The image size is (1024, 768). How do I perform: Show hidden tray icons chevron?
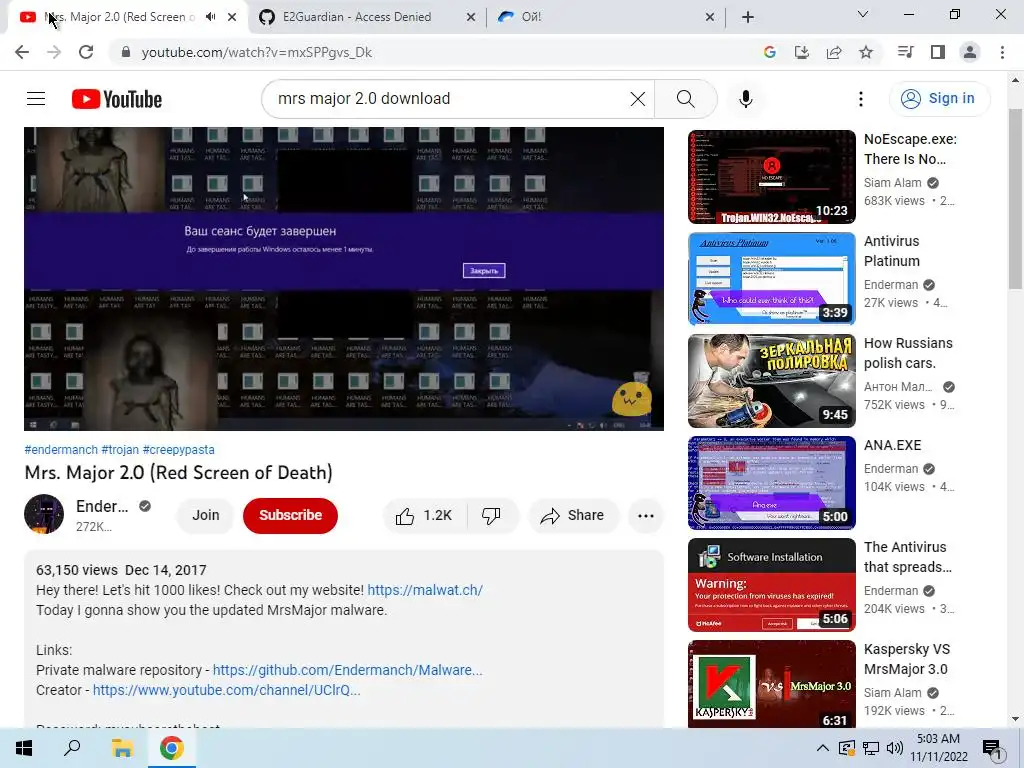[823, 748]
